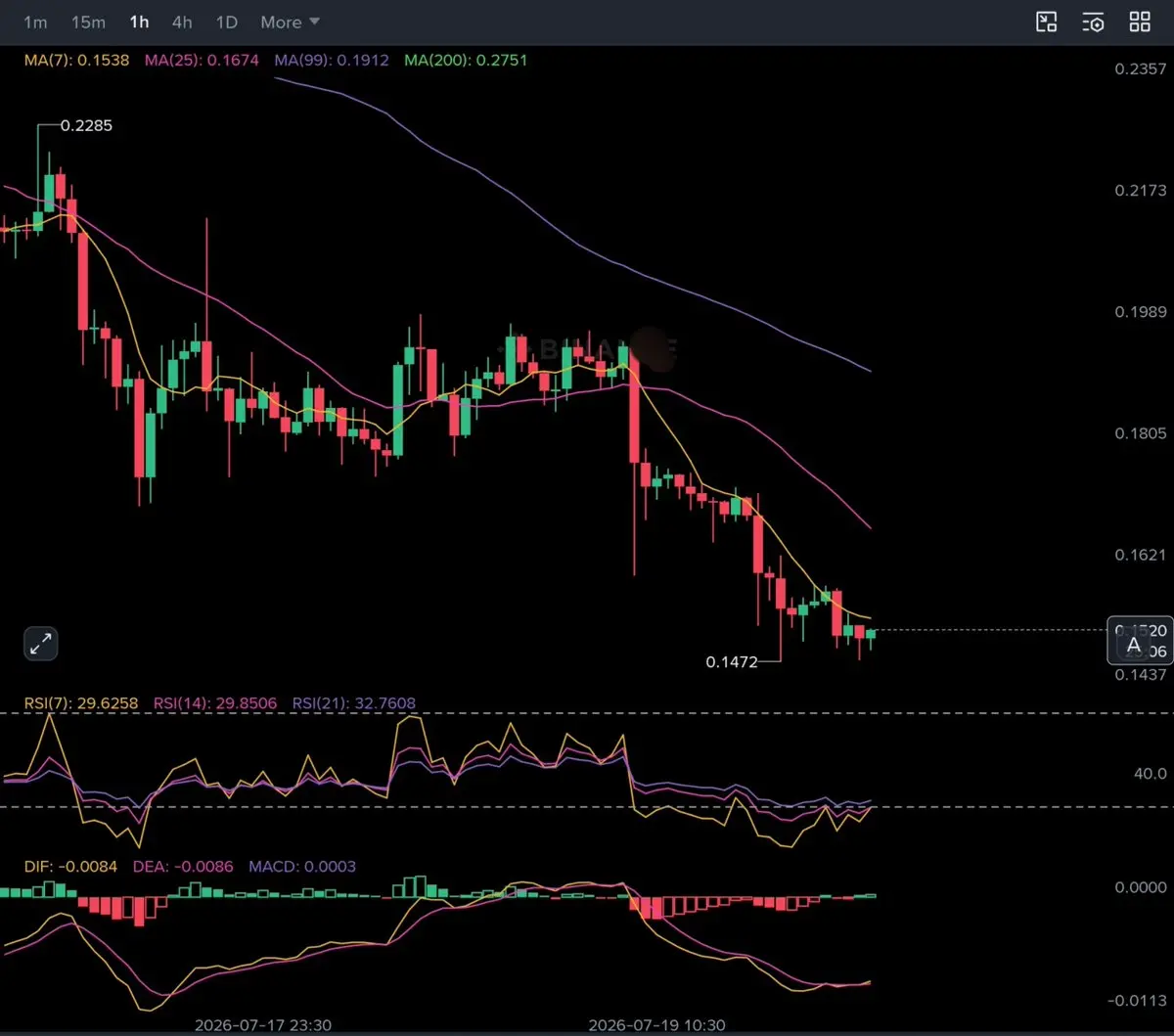1174x1036 pixels.
Task: Expand chart to fullscreen with arrows icon
Action: tap(41, 644)
